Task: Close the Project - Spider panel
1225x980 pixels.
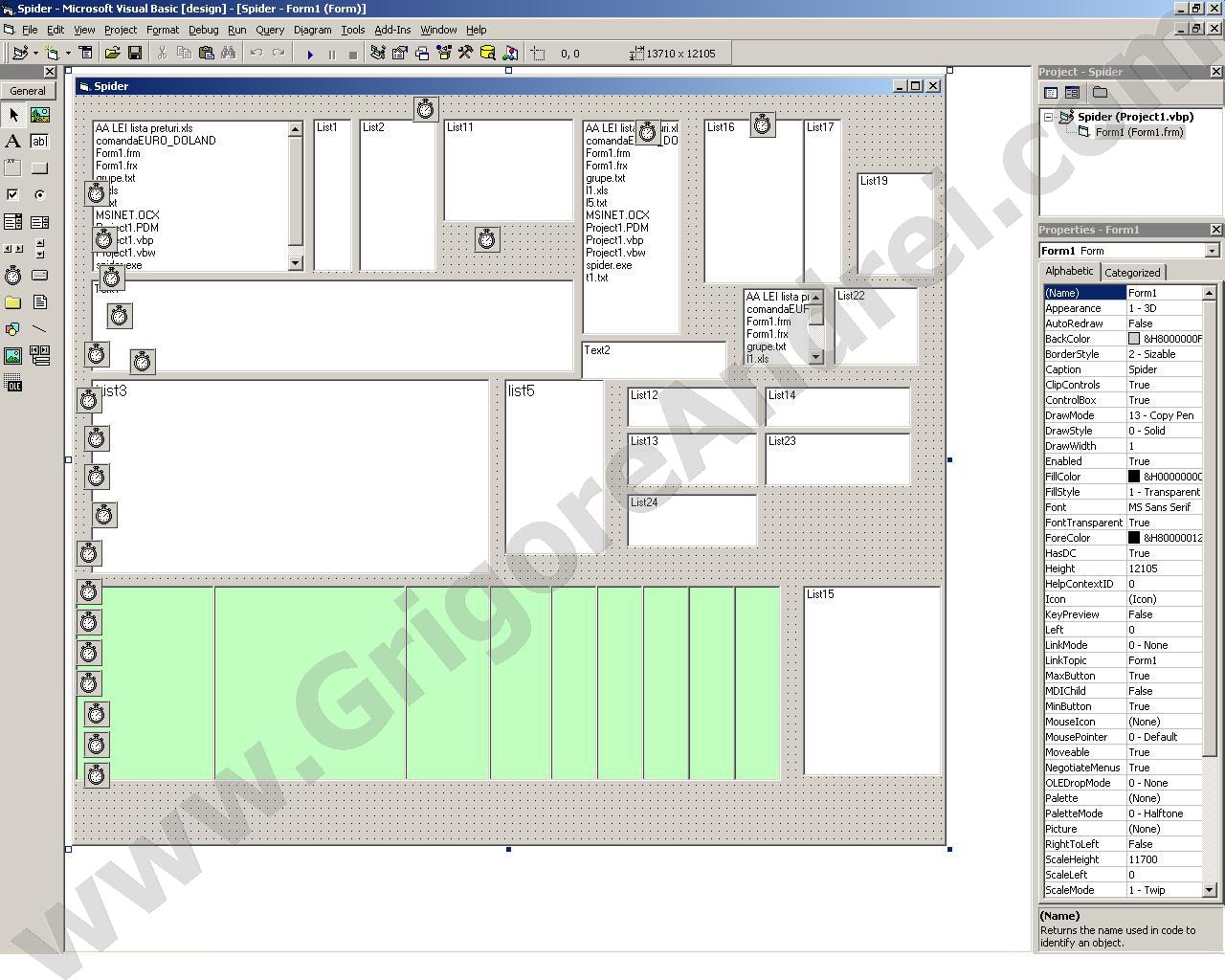Action: coord(1216,72)
